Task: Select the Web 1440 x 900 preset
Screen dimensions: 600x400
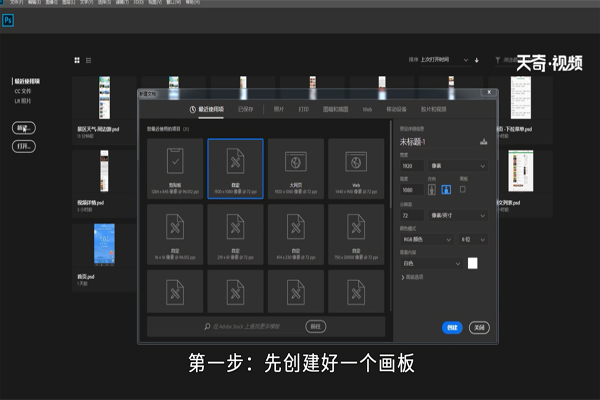Action: coord(356,169)
